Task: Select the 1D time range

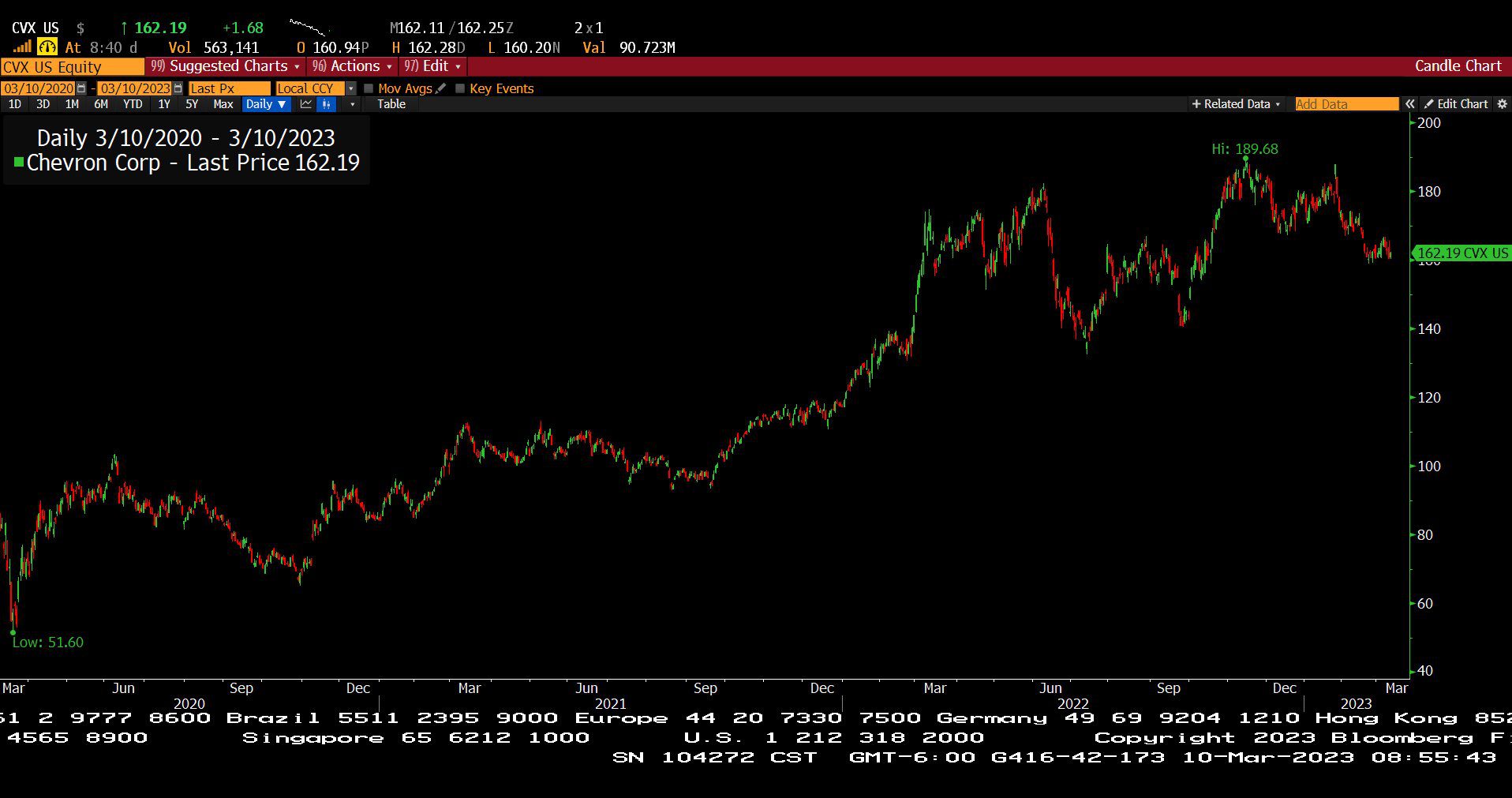Action: click(x=14, y=104)
